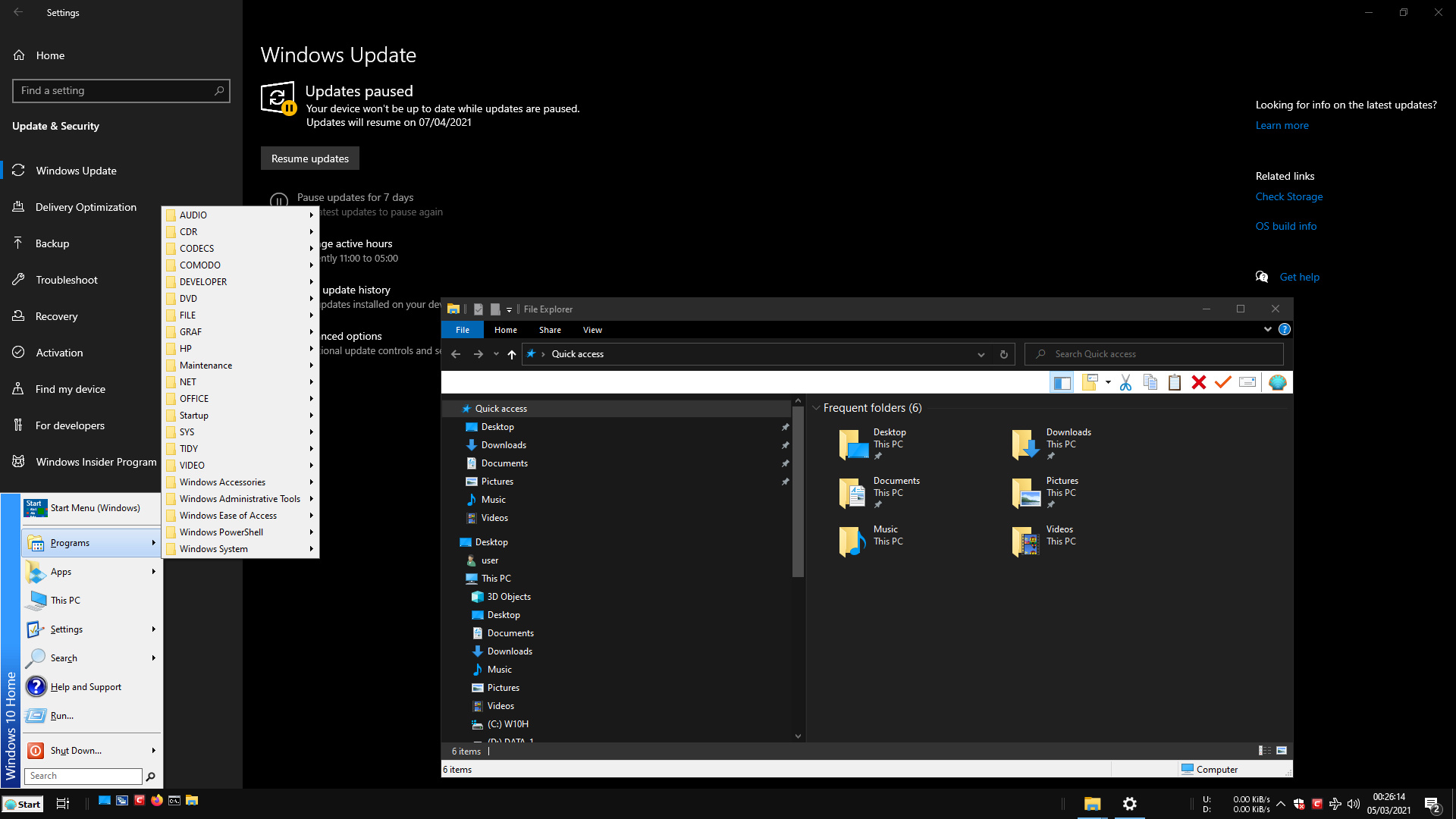Image resolution: width=1456 pixels, height=819 pixels.
Task: Open the COMODO programs folder submenu
Action: tap(240, 265)
